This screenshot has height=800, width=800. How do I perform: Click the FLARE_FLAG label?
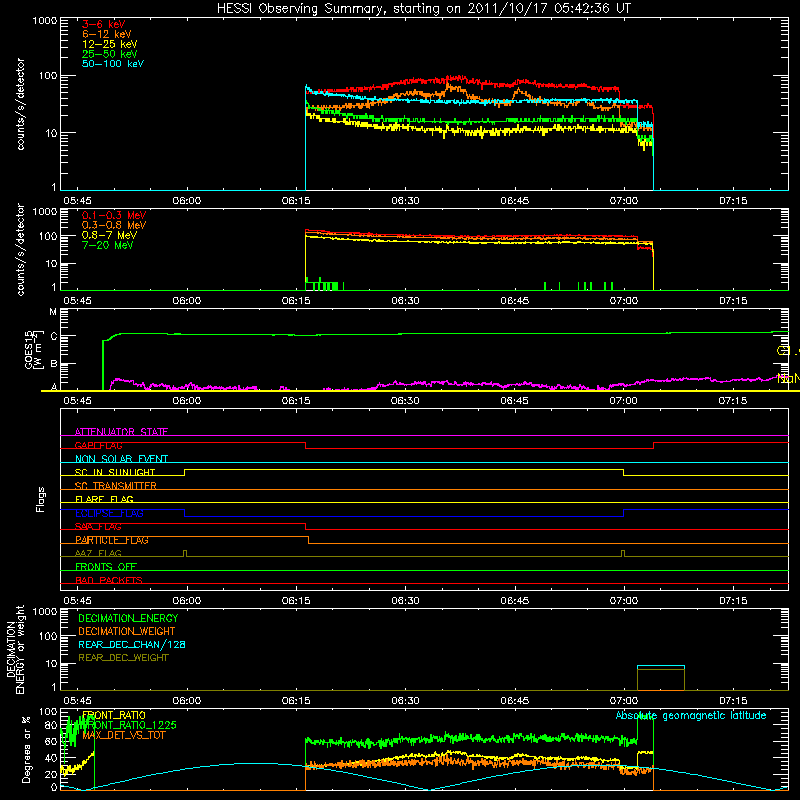click(x=104, y=499)
